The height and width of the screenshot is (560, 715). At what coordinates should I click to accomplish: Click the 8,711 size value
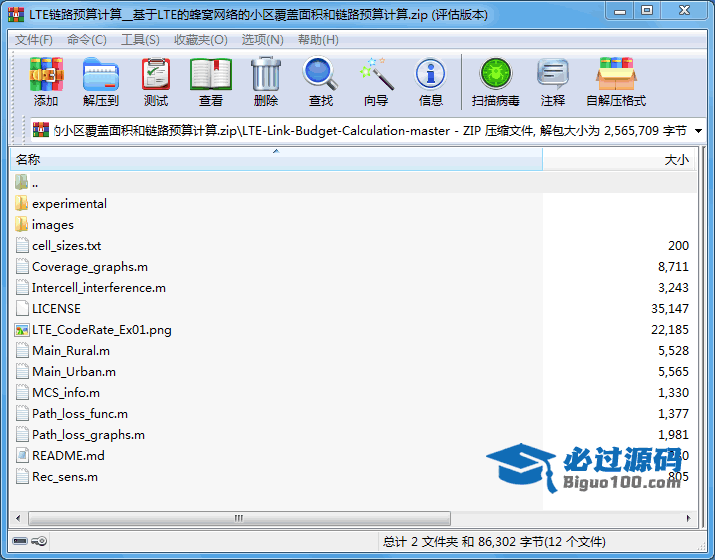pos(673,267)
